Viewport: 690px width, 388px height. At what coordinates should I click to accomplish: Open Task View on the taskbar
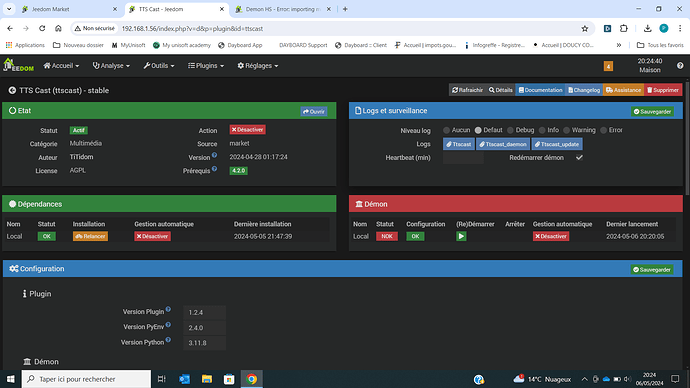pyautogui.click(x=161, y=379)
